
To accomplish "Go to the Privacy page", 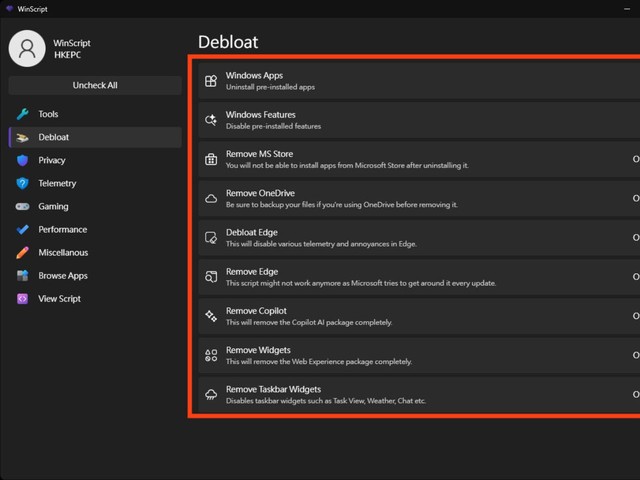I will pyautogui.click(x=95, y=160).
